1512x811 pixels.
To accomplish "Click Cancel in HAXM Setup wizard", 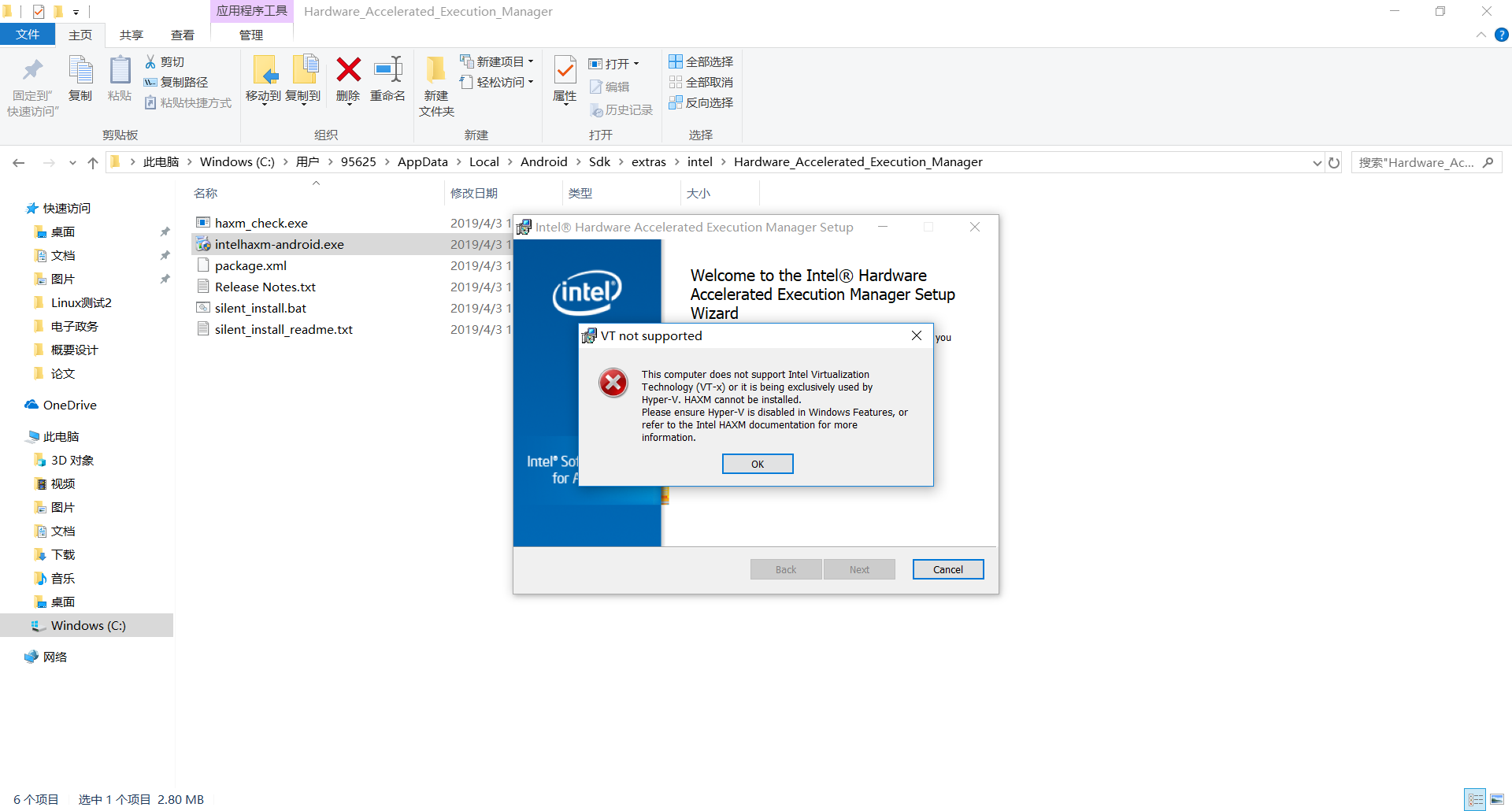I will [x=948, y=569].
